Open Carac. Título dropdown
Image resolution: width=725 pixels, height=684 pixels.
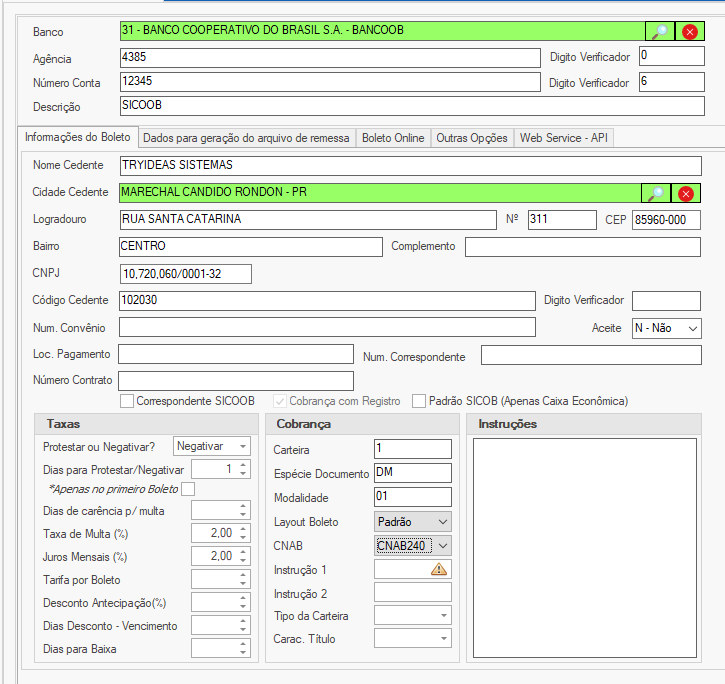click(412, 639)
